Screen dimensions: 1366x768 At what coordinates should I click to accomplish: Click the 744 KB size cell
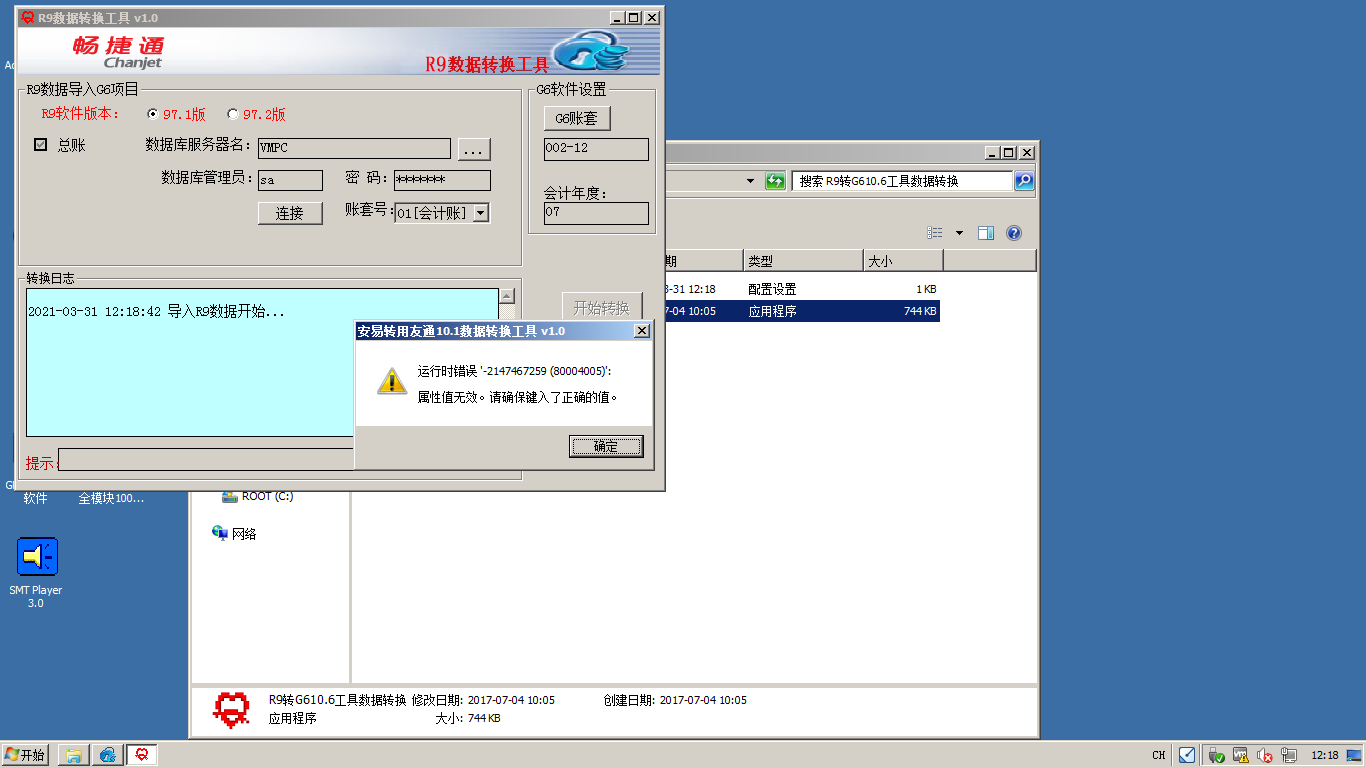[x=919, y=311]
